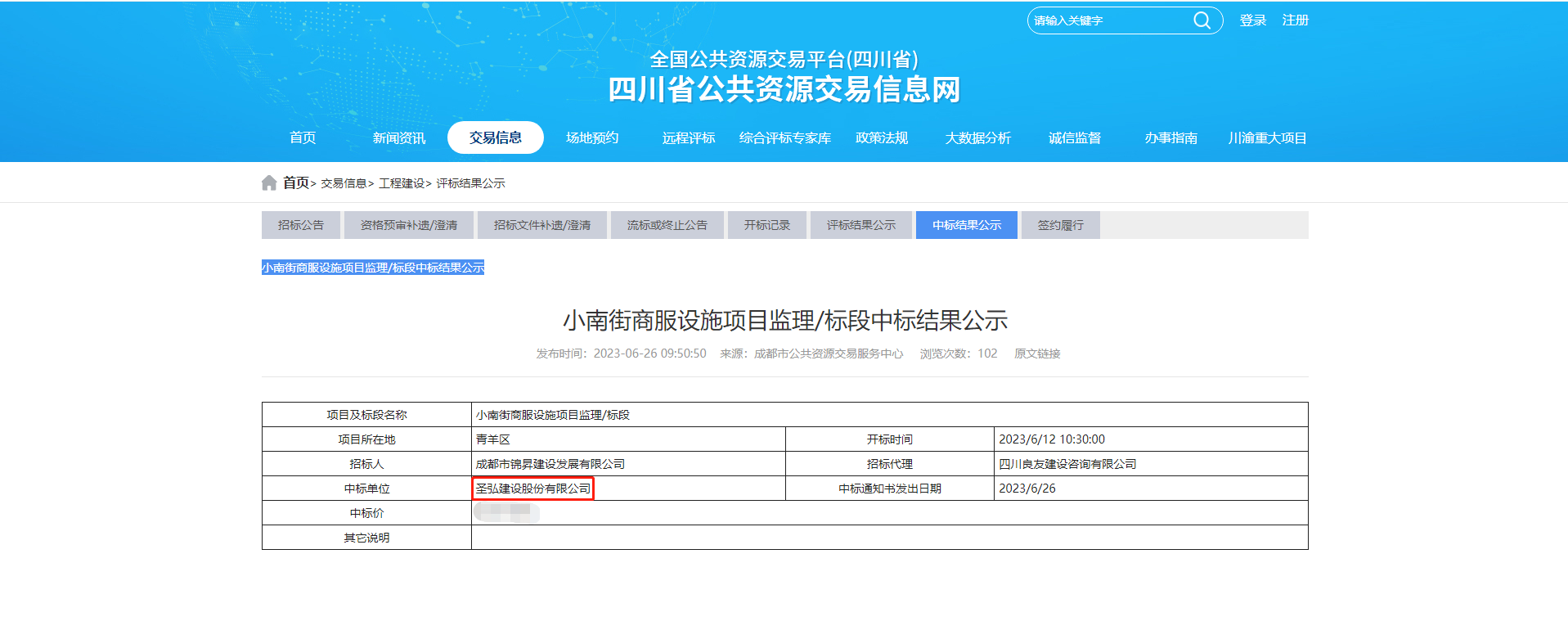Open the 大数据分析 navigation item
Screen dimensions: 1568x644
click(978, 137)
